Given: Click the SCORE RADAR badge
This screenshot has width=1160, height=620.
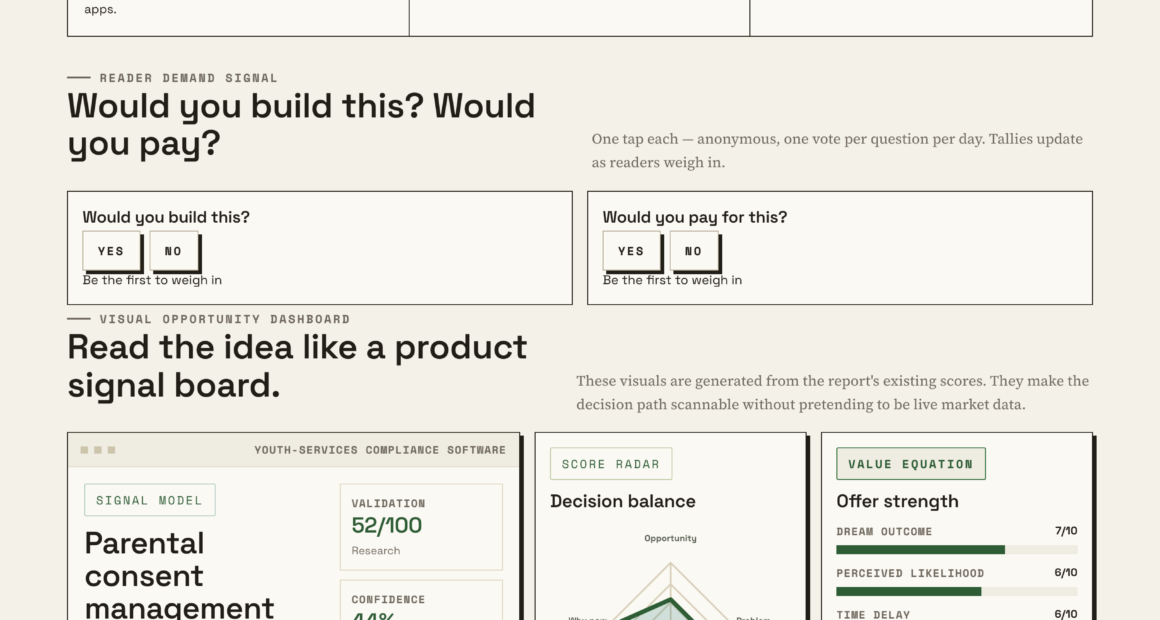Looking at the screenshot, I should pyautogui.click(x=610, y=464).
